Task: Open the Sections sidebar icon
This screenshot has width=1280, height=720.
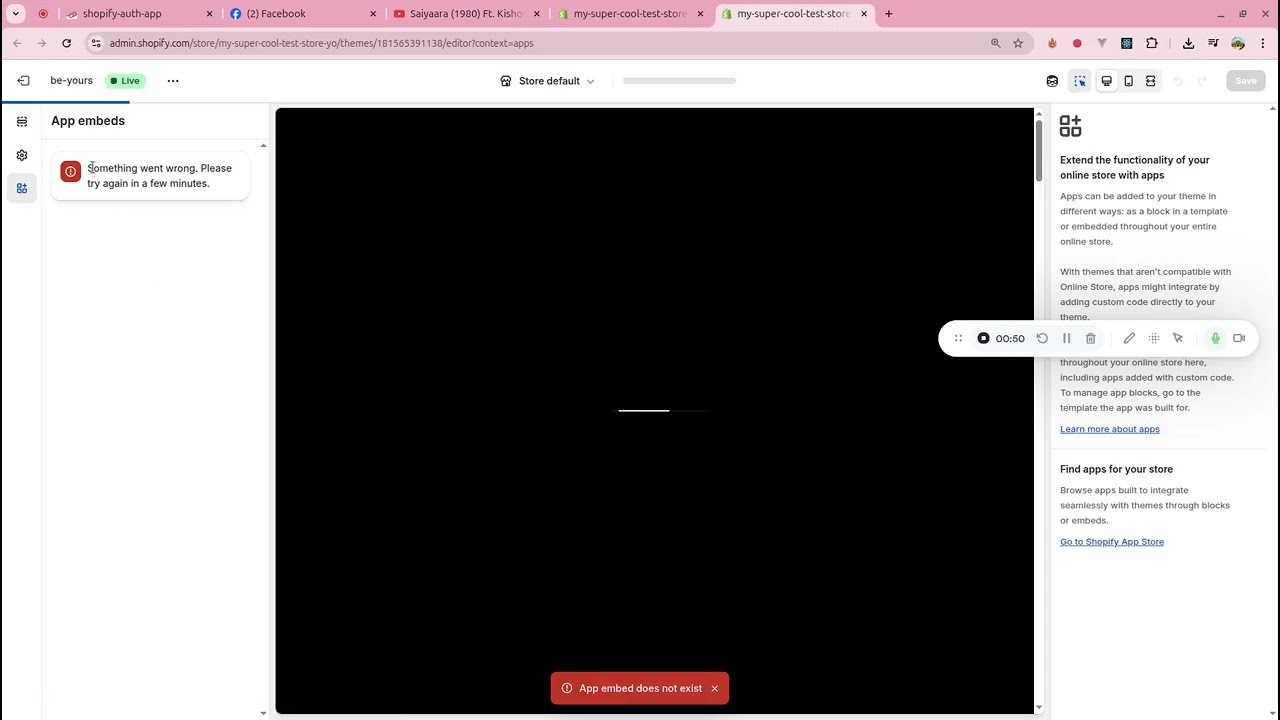Action: coord(22,122)
